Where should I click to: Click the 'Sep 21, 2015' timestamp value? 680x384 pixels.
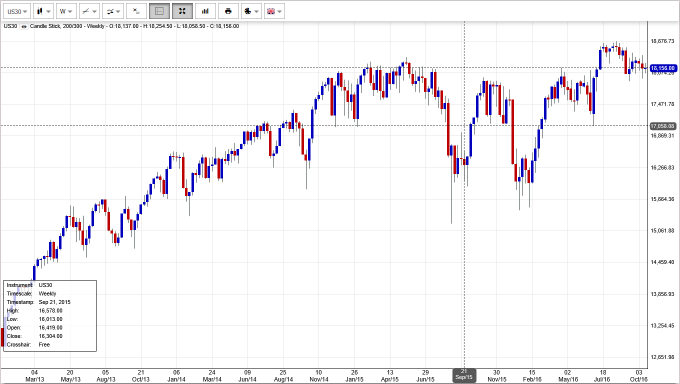coord(55,302)
